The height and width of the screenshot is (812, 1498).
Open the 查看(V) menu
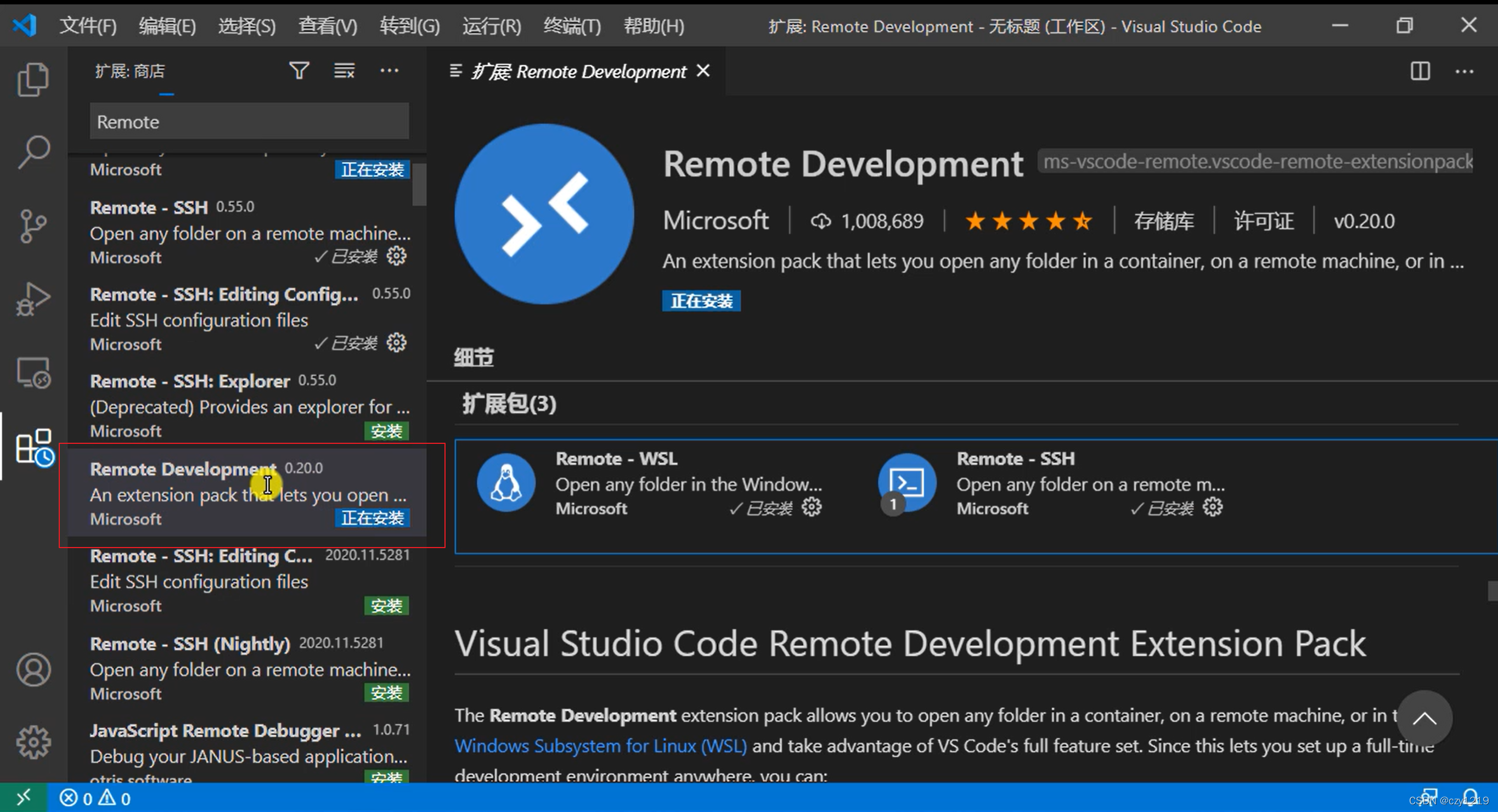point(328,26)
